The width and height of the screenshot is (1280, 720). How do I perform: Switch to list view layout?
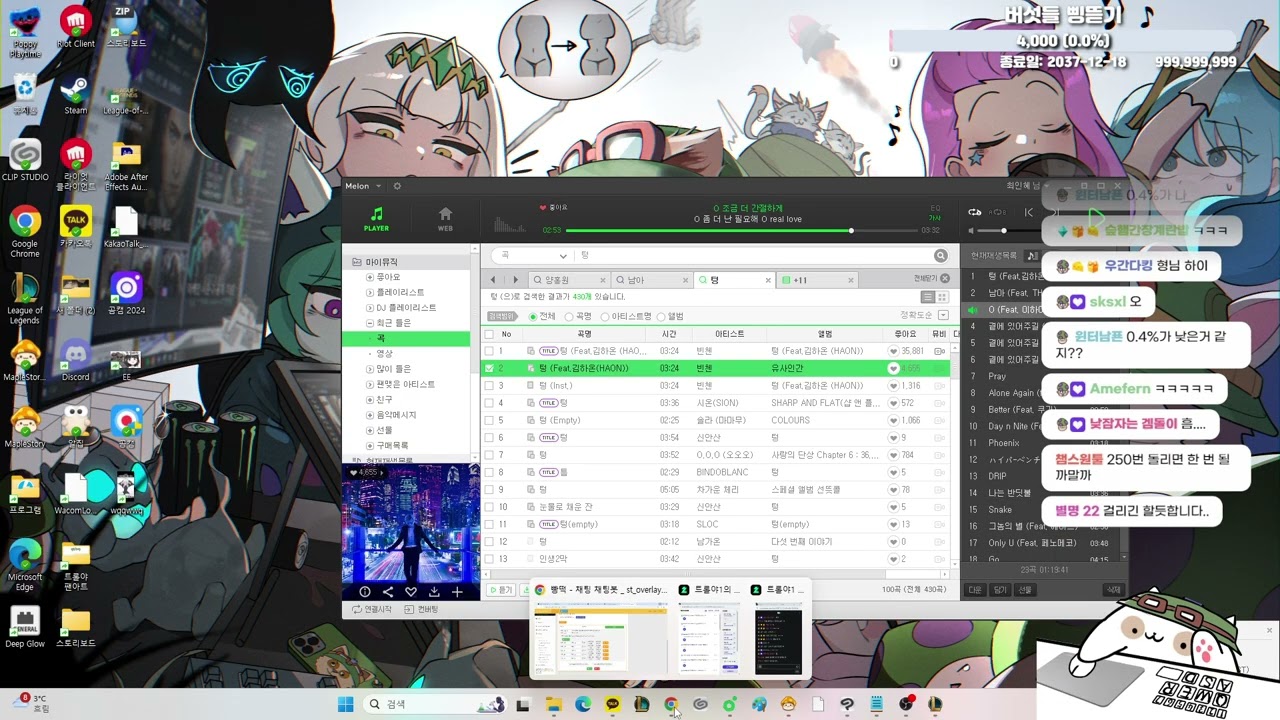927,297
